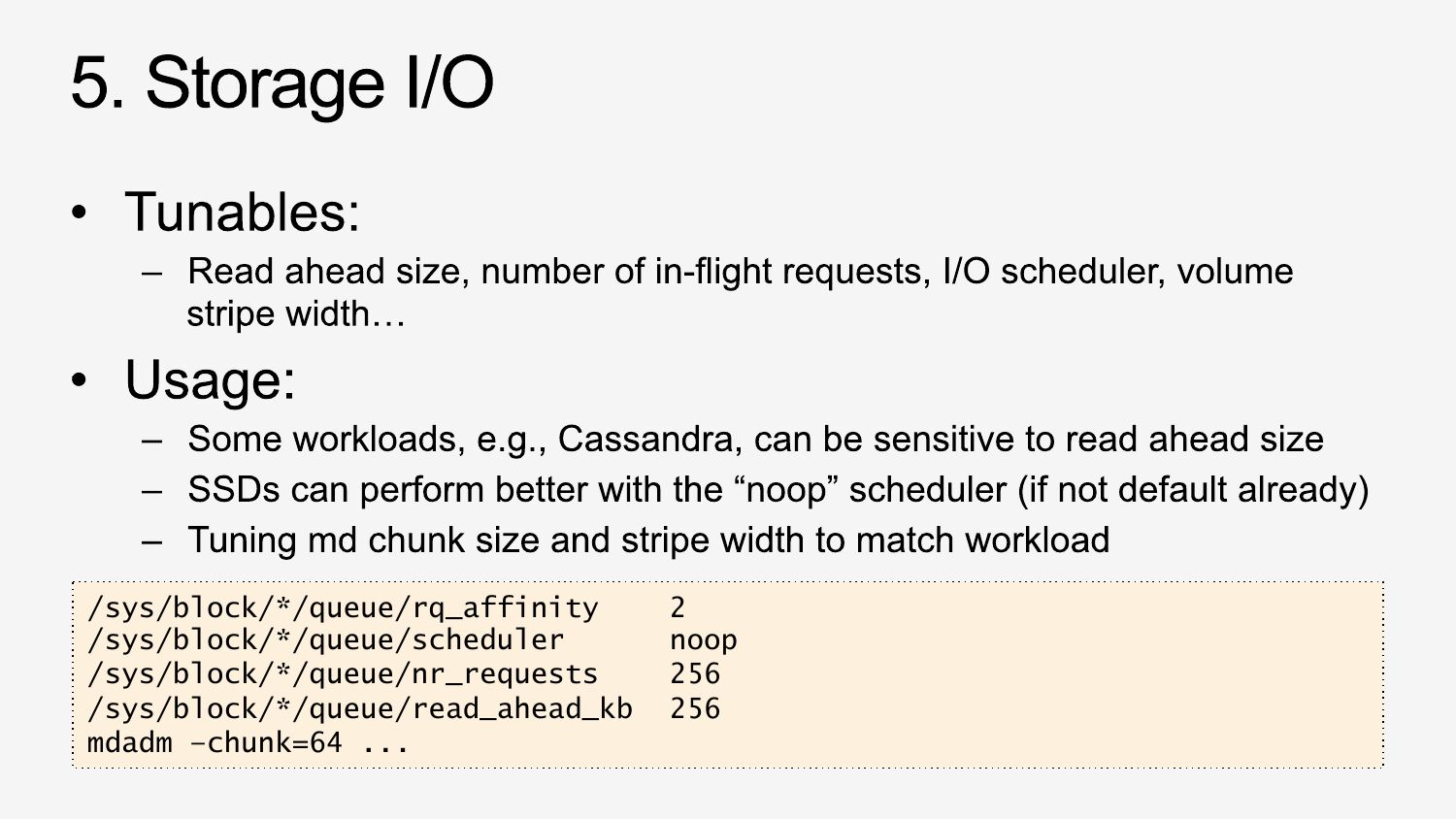The image size is (1456, 819).
Task: Click the "Usage:" bullet heading
Action: pos(210,379)
